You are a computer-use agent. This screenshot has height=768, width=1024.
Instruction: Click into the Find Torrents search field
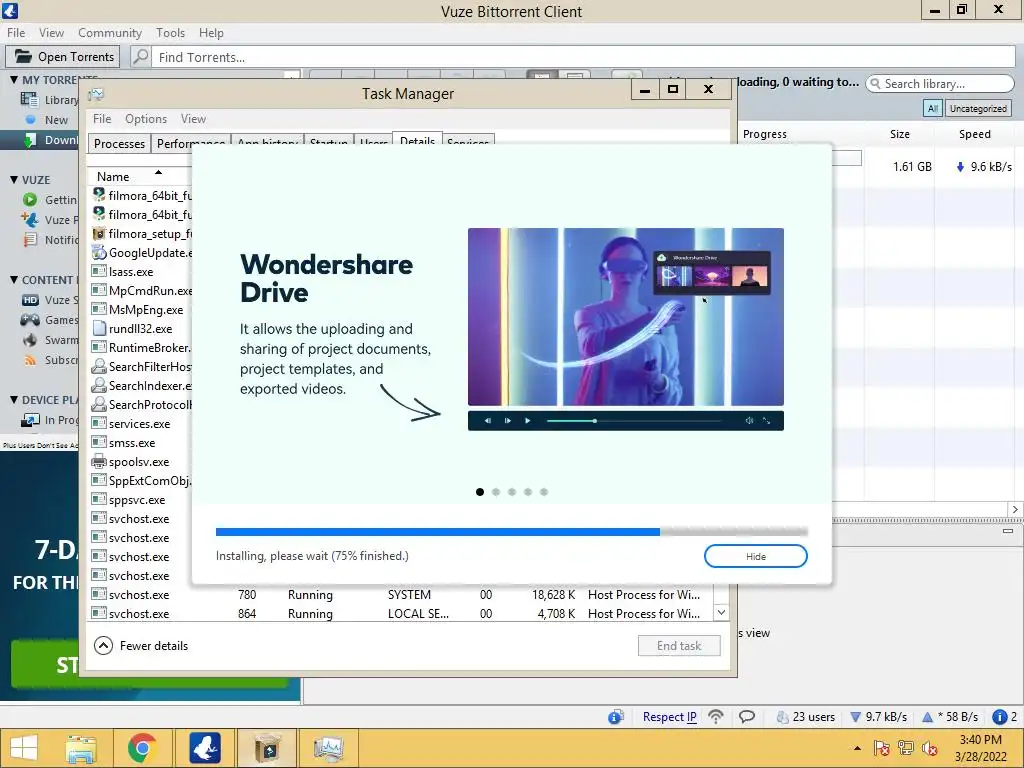click(584, 57)
